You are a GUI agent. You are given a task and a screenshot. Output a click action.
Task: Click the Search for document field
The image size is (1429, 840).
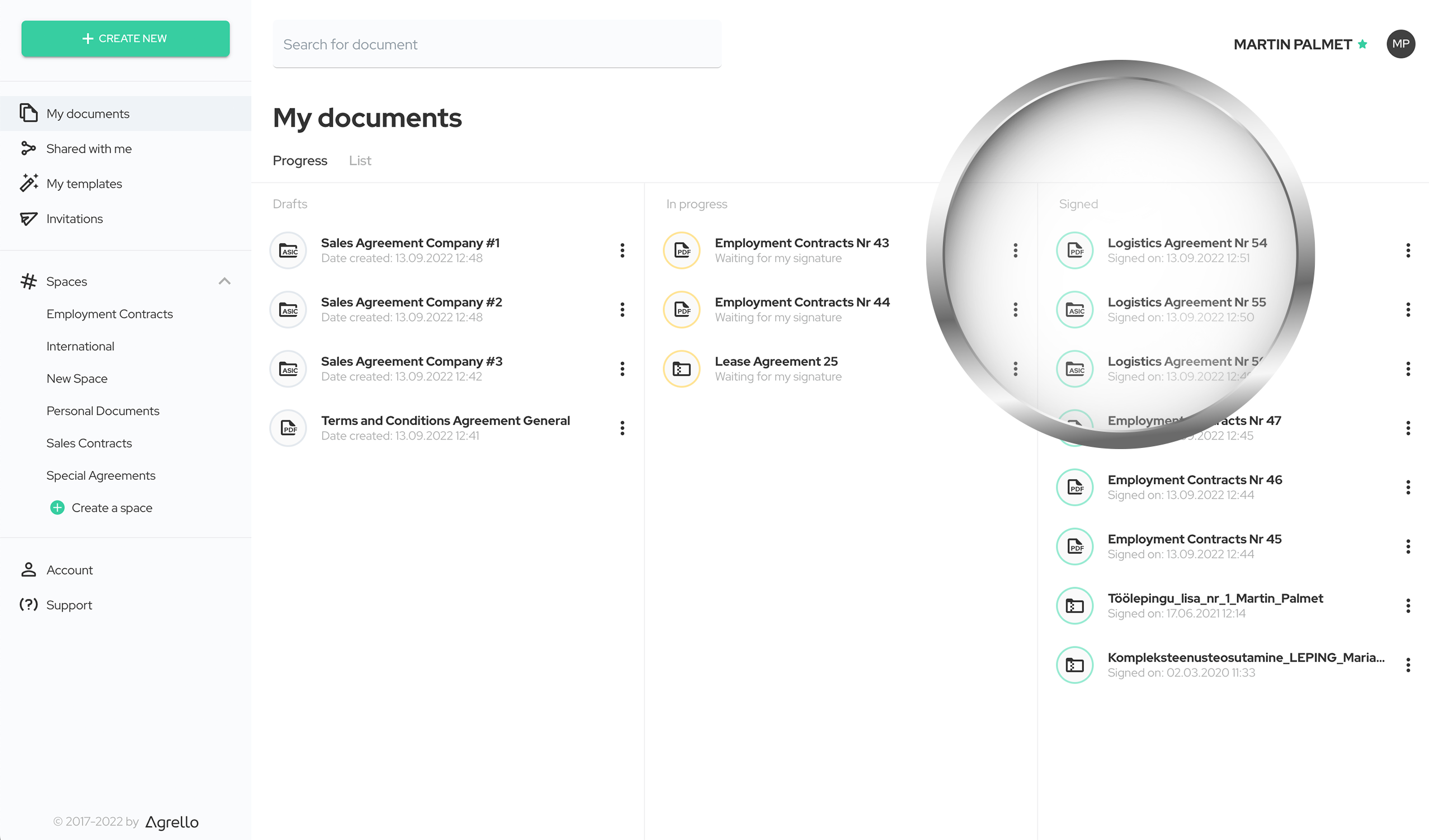click(x=497, y=44)
